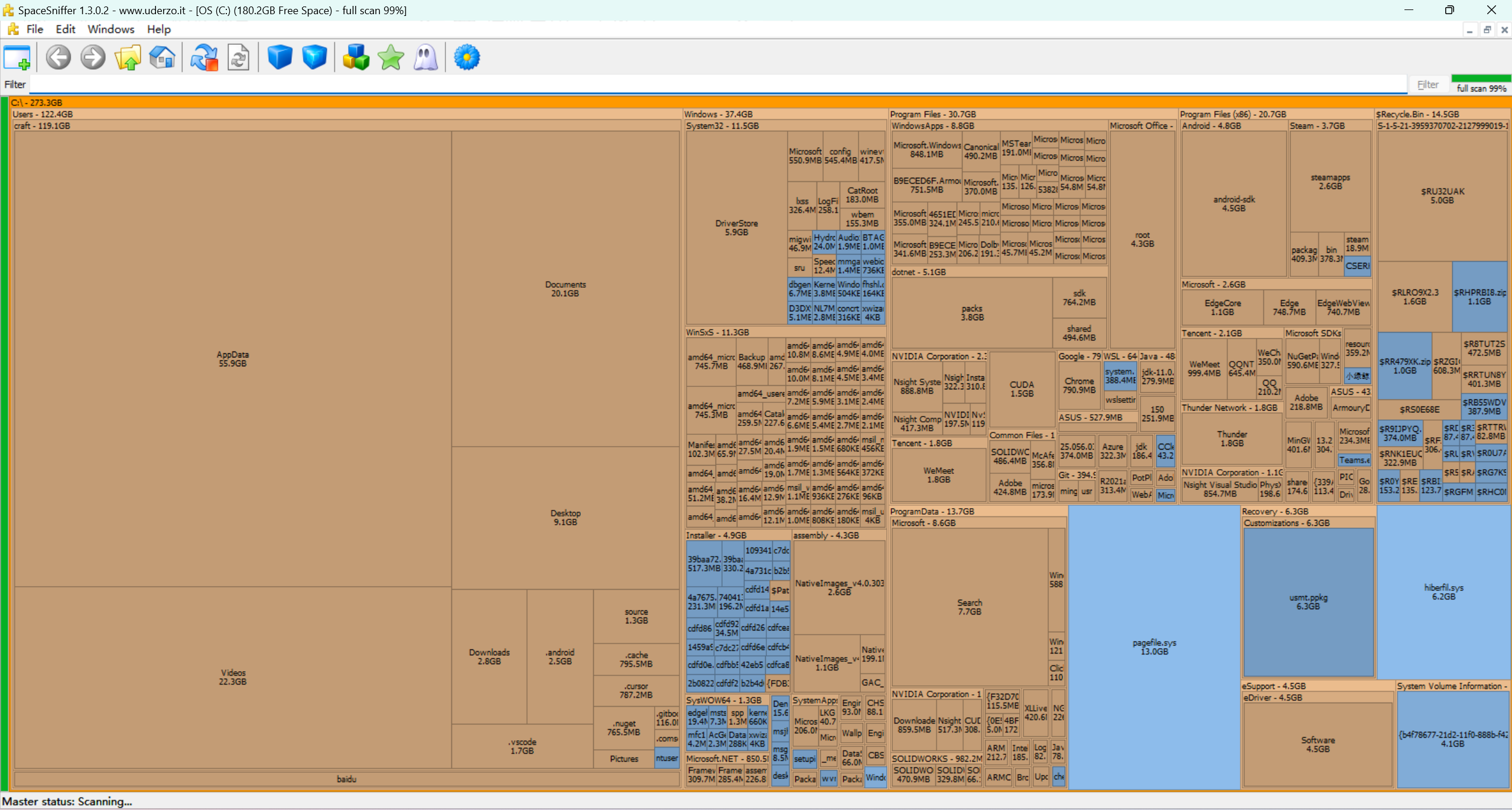Select the Videos 22.3GB block
This screenshot has height=810, width=1512.
(x=232, y=677)
